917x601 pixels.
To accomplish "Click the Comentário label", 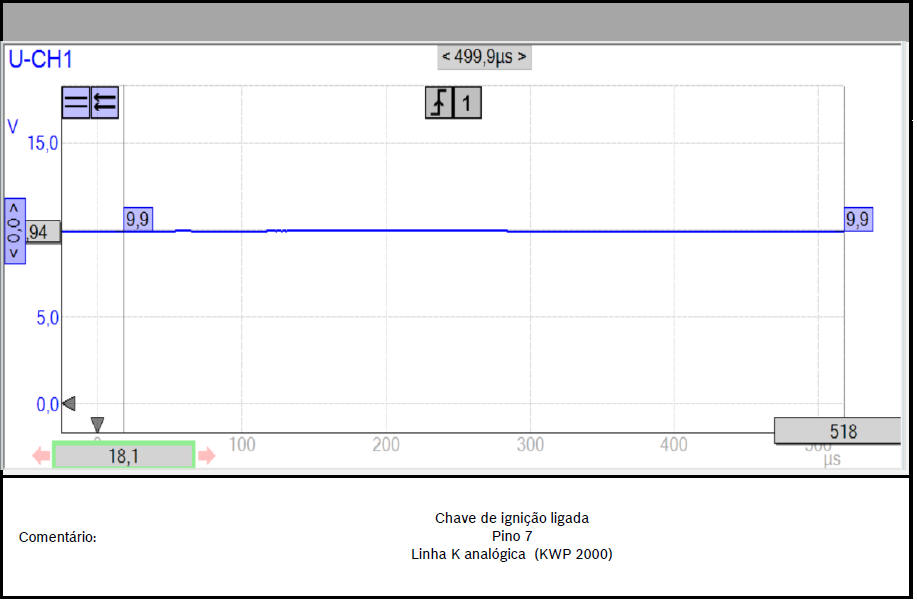I will click(58, 538).
